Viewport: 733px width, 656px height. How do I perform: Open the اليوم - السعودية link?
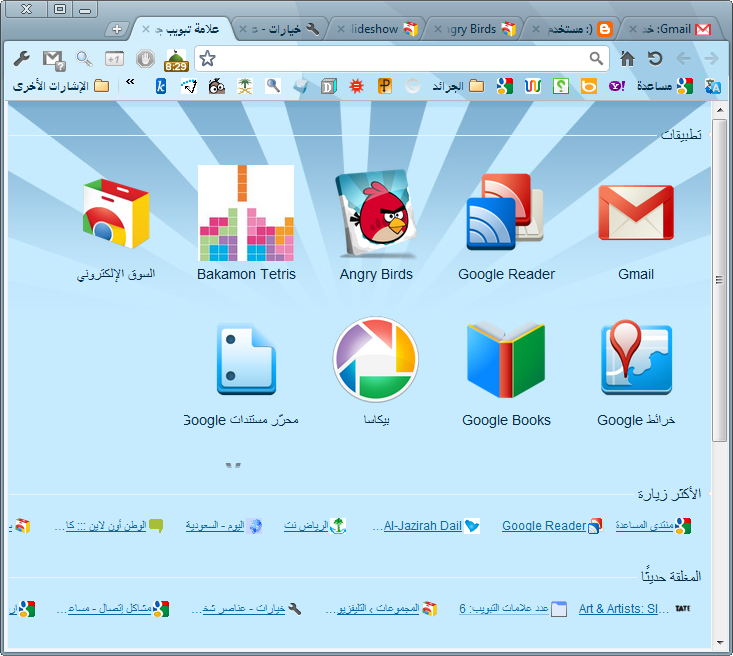(223, 526)
